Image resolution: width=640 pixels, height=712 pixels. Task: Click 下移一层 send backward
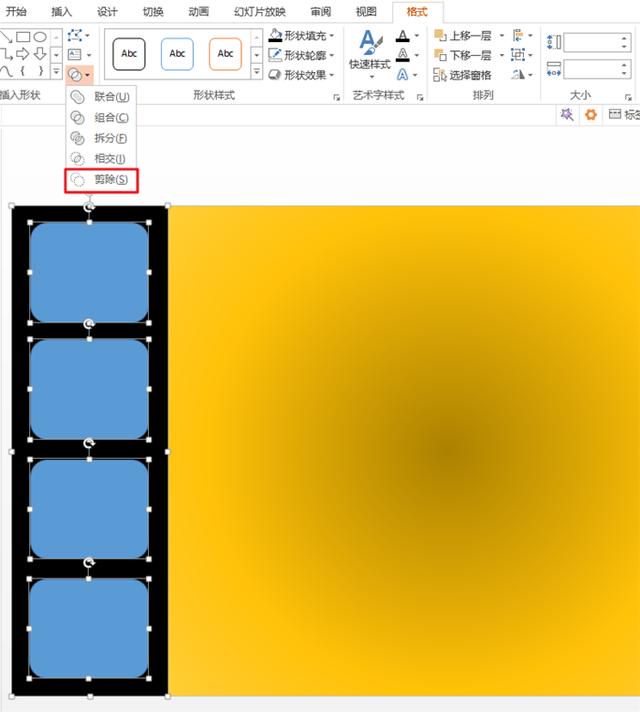(463, 55)
